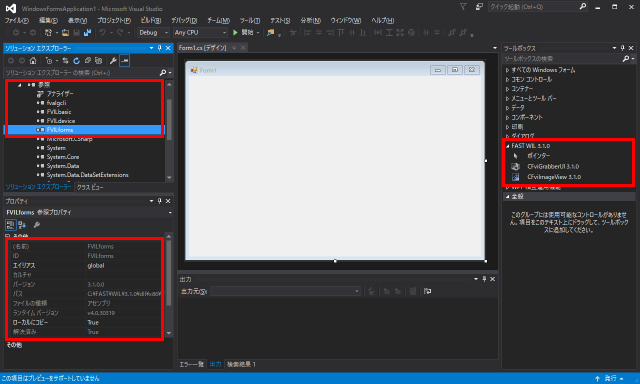
Task: Toggle auto-hide pin on Toolbox panel
Action: [x=623, y=48]
